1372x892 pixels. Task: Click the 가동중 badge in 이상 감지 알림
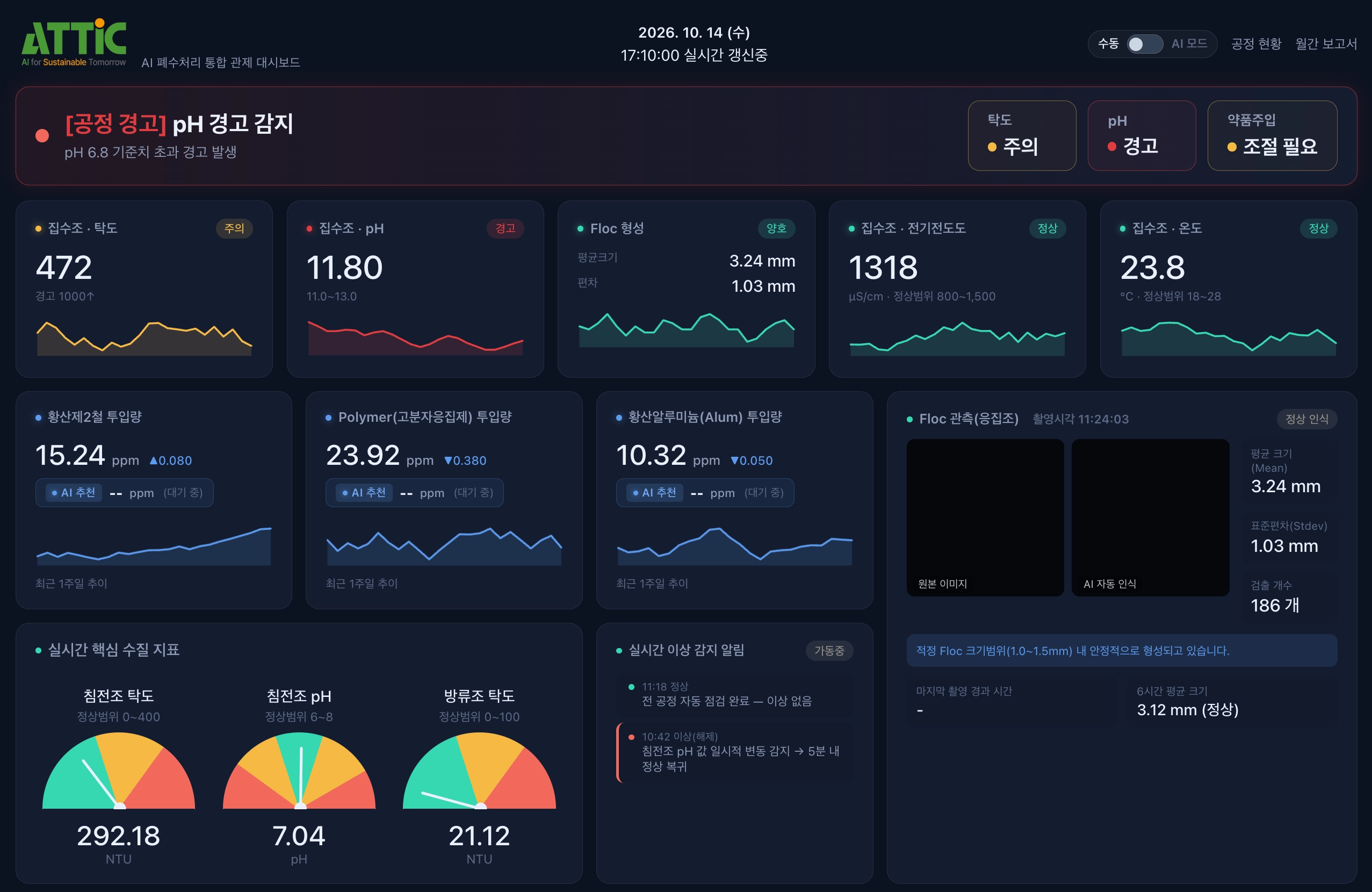pyautogui.click(x=829, y=650)
